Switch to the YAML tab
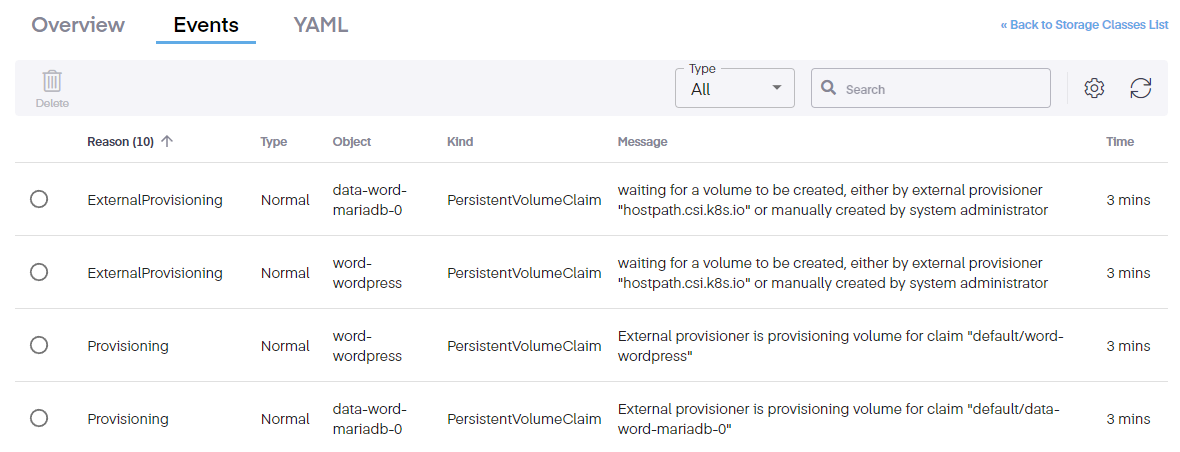The height and width of the screenshot is (452, 1180). pos(320,25)
